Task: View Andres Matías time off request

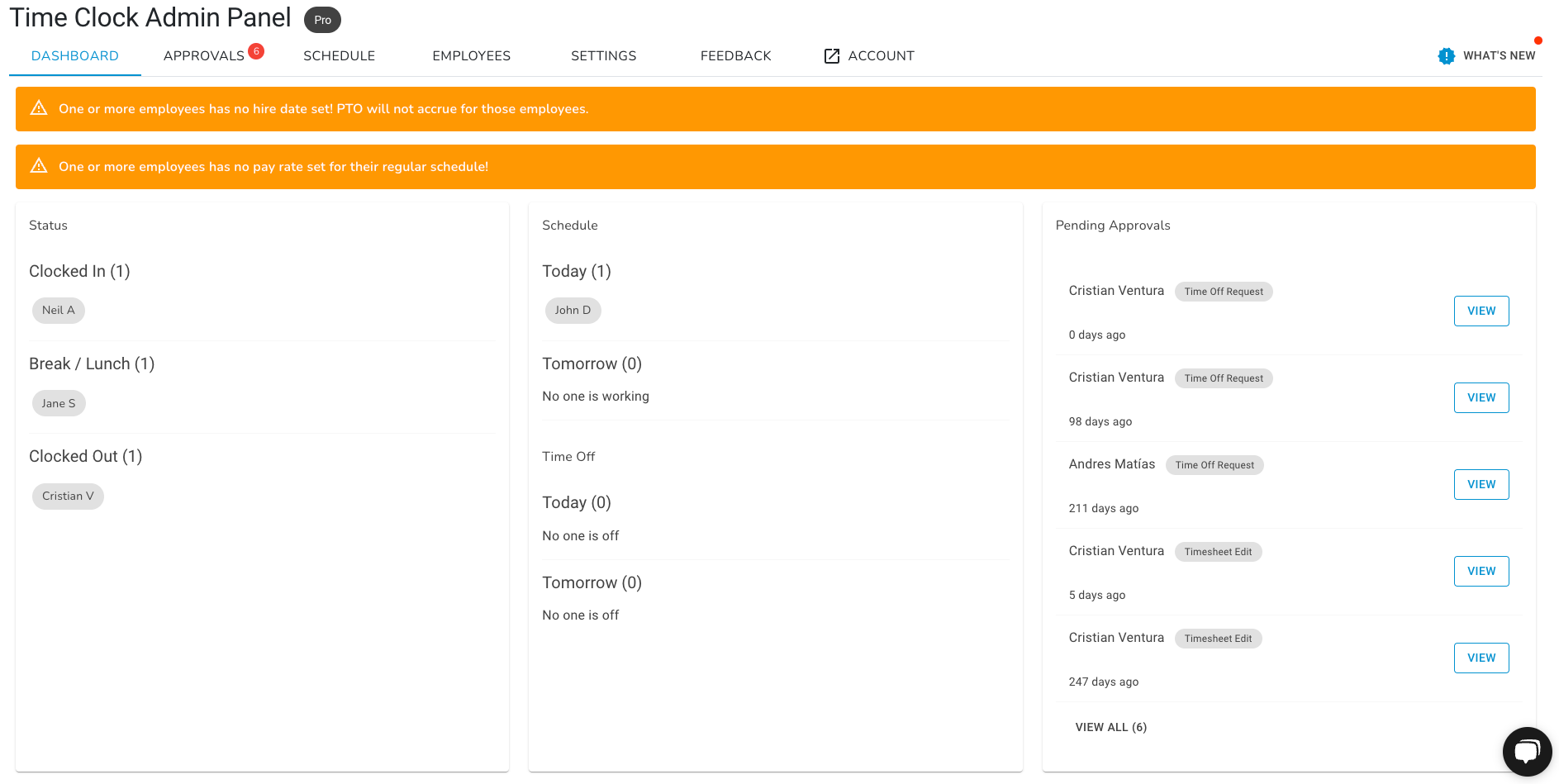Action: 1481,484
